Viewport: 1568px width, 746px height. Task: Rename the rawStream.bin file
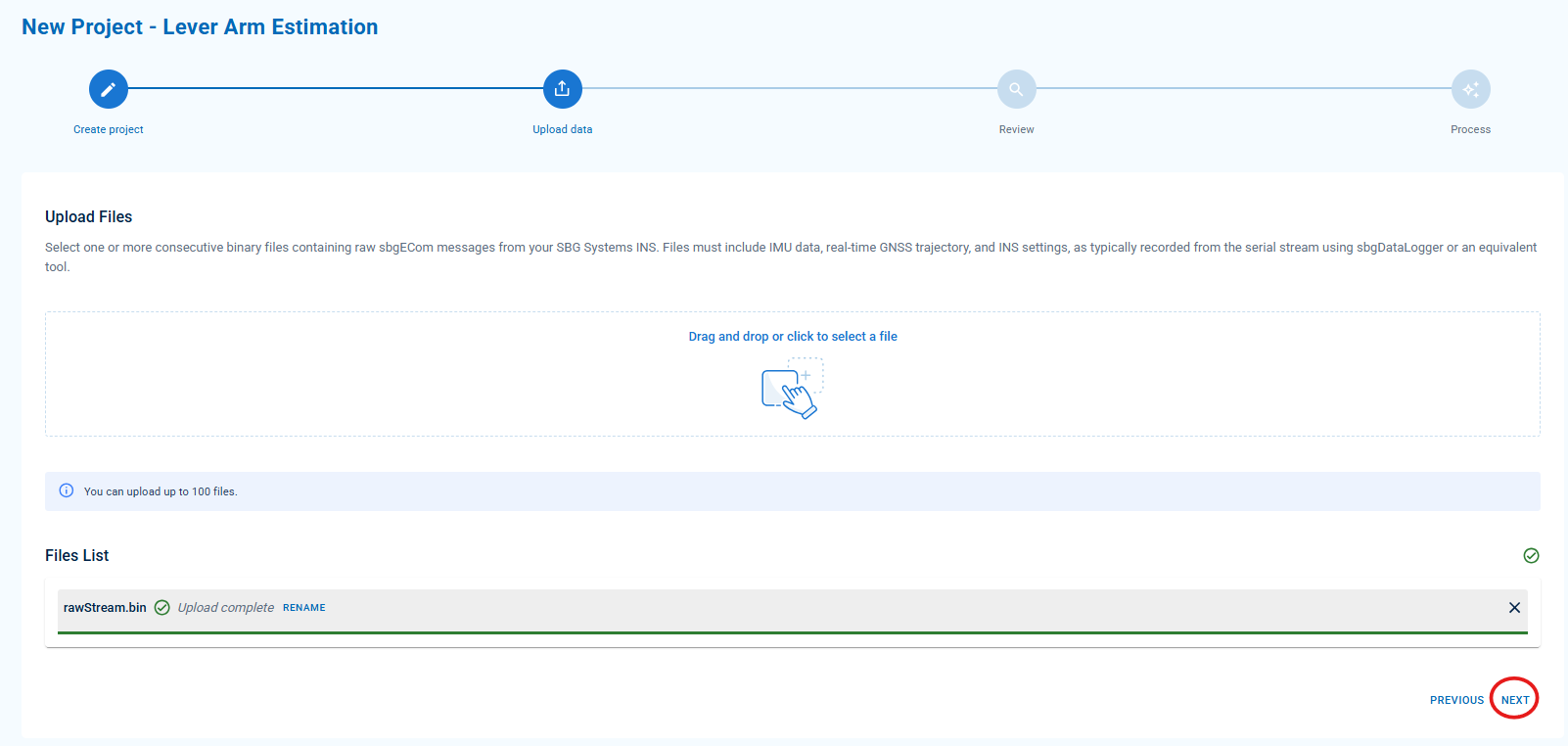pyautogui.click(x=303, y=608)
